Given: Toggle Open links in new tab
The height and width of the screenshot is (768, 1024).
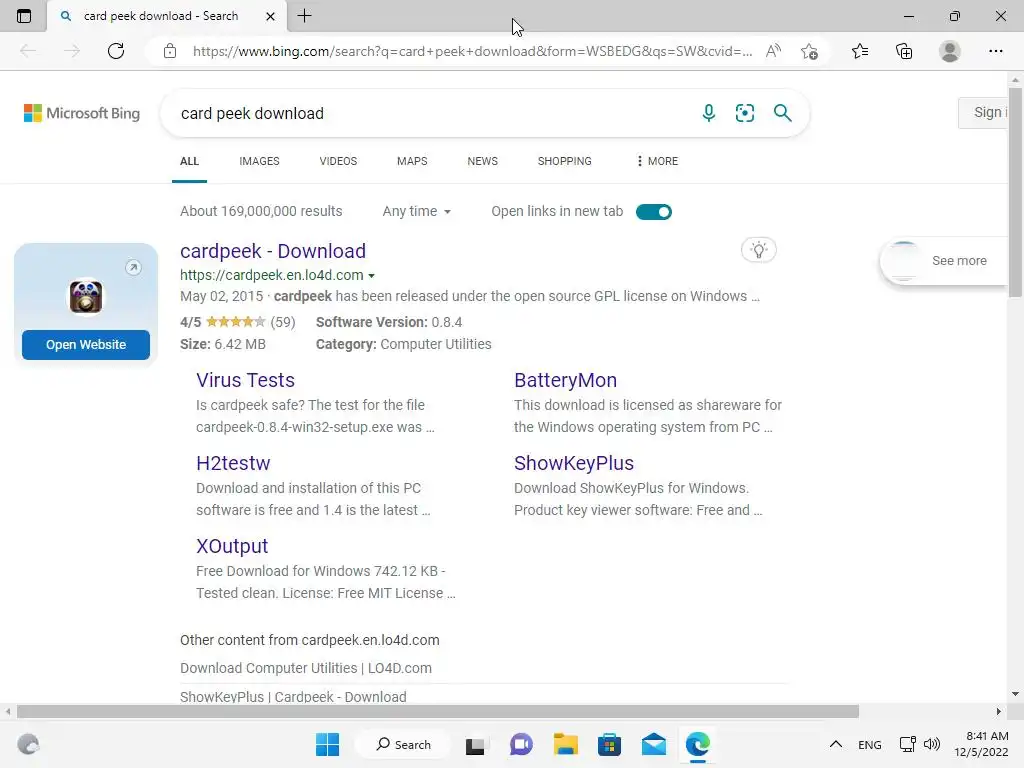Looking at the screenshot, I should (x=654, y=212).
